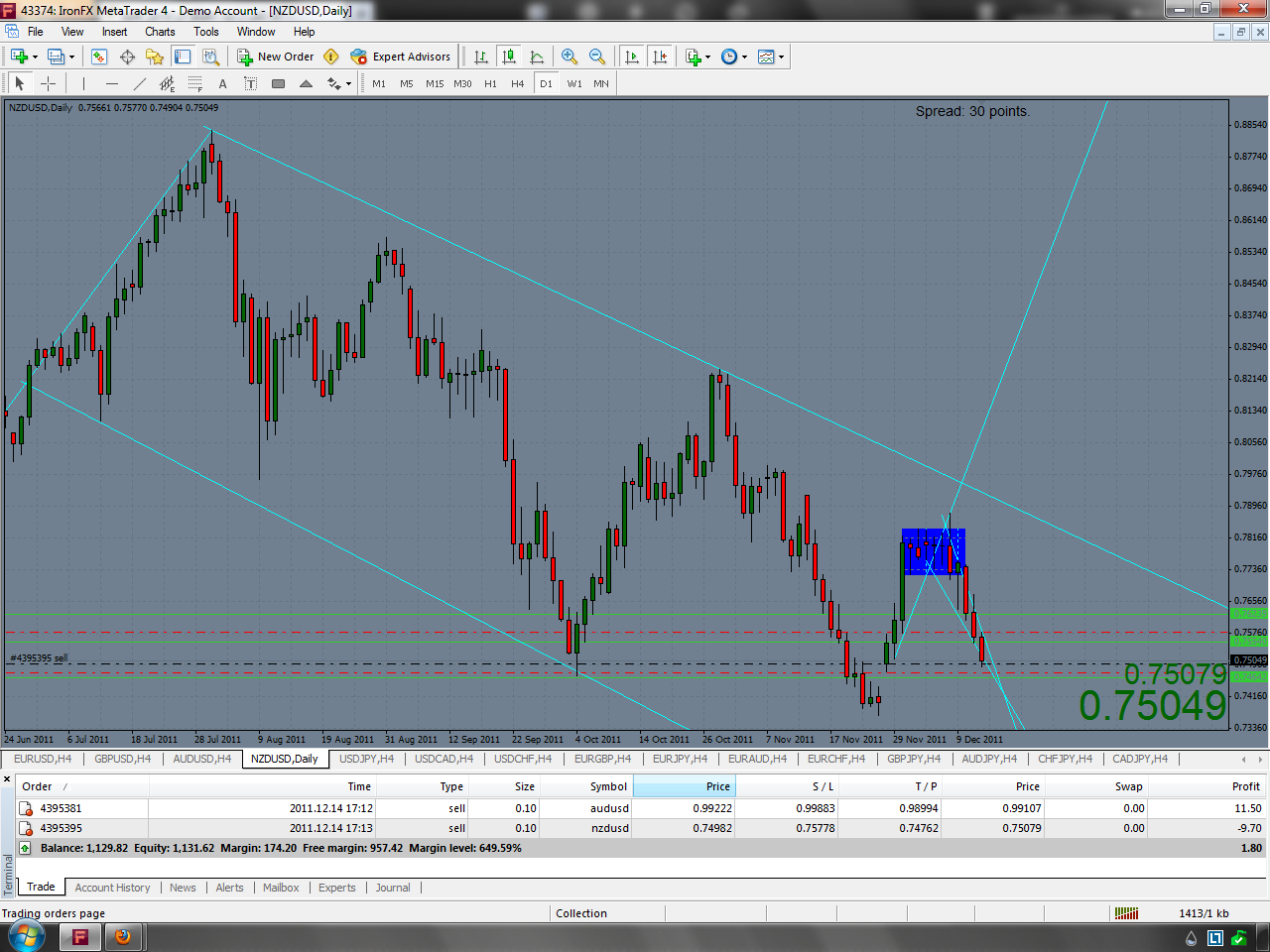Select the Cursor arrow tool
Viewport: 1270px width, 952px height.
[19, 83]
